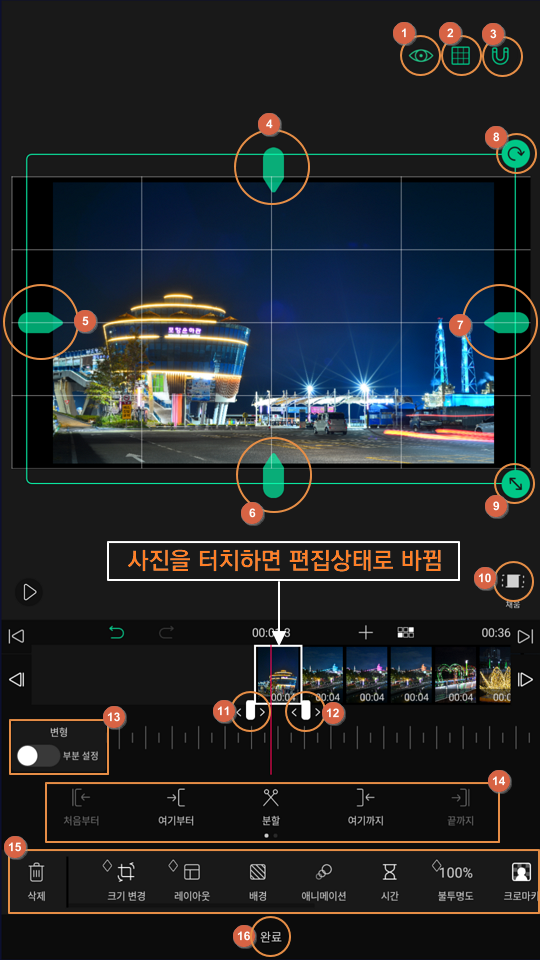Step to previous clip with left arrow
Viewport: 540px width, 960px height.
(17, 680)
